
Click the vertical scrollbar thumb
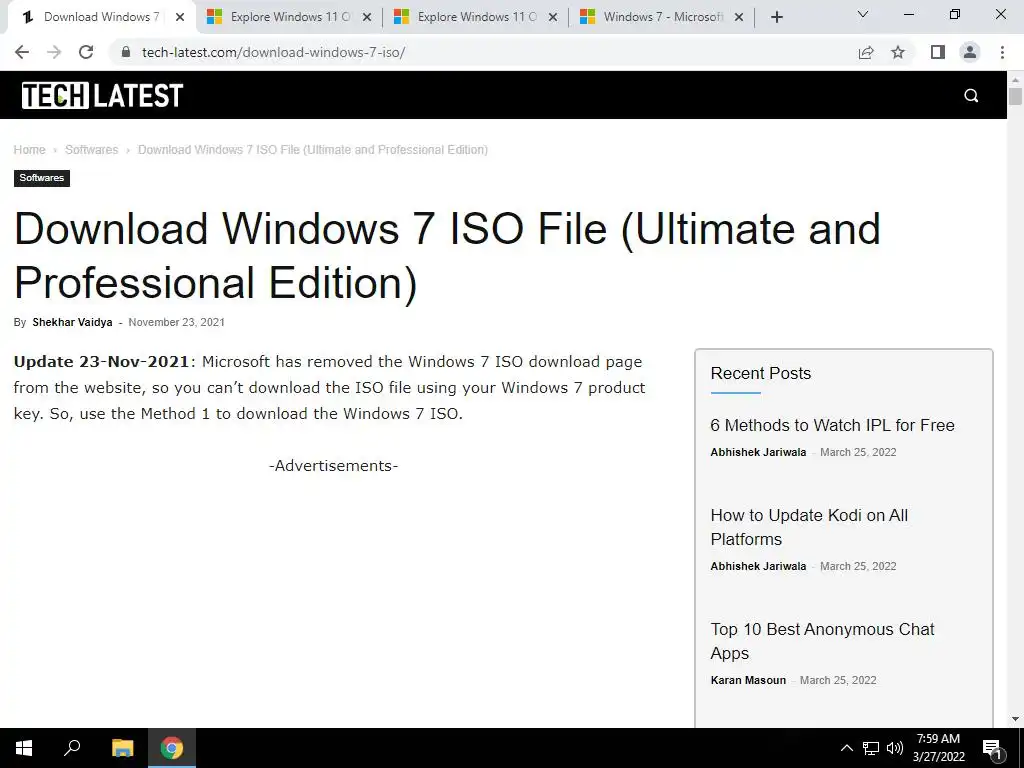pyautogui.click(x=1015, y=95)
